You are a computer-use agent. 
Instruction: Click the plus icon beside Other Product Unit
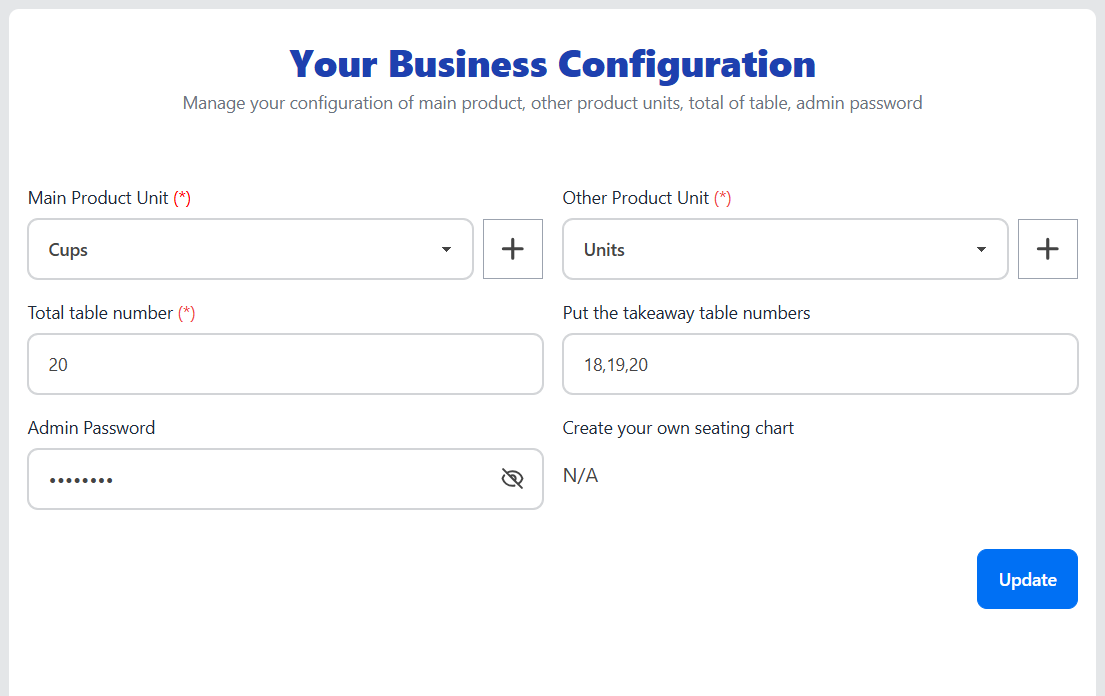1047,249
